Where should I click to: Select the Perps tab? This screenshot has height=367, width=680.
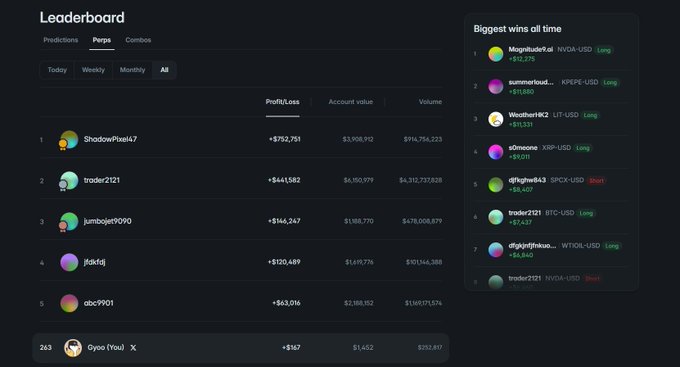[101, 40]
